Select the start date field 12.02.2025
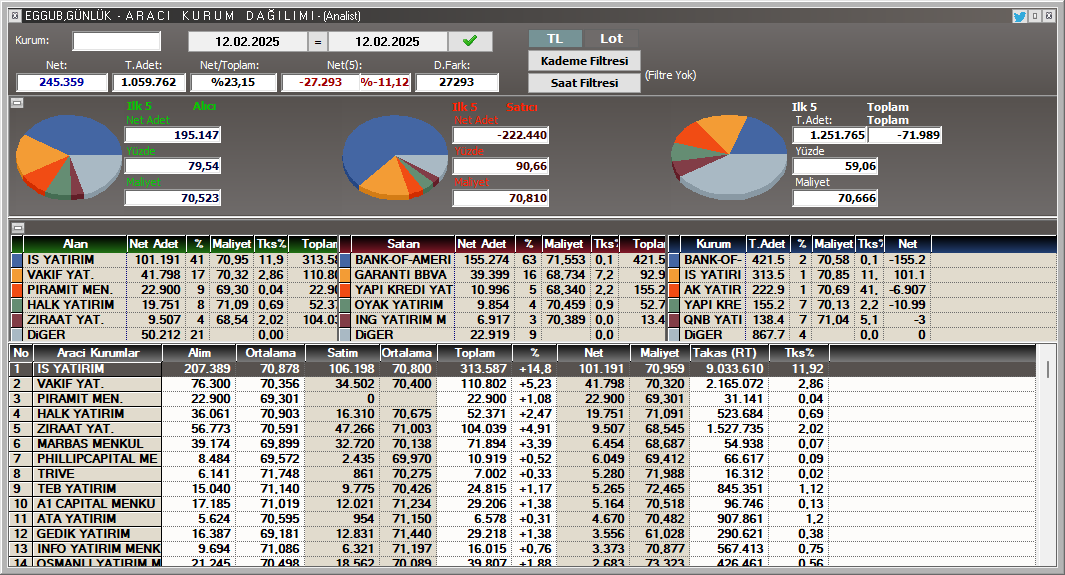This screenshot has width=1065, height=575. click(247, 41)
